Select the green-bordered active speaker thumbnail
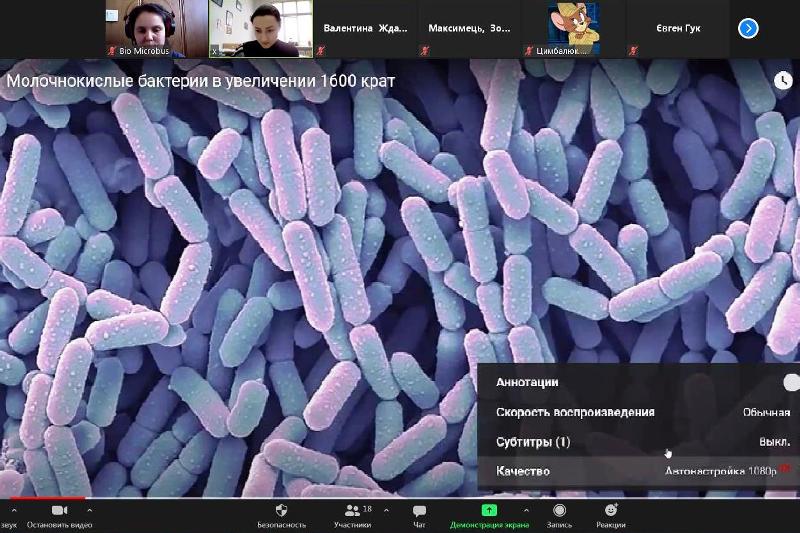 [261, 29]
